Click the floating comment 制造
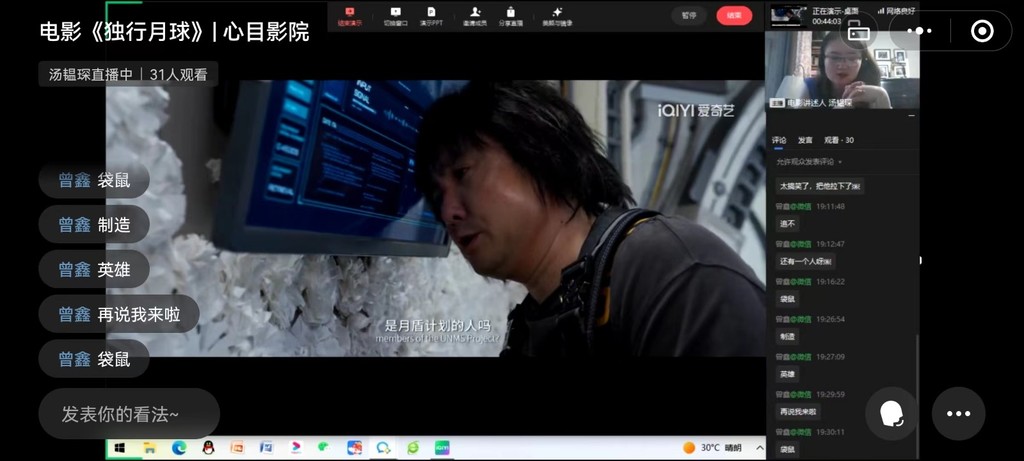 (x=94, y=225)
